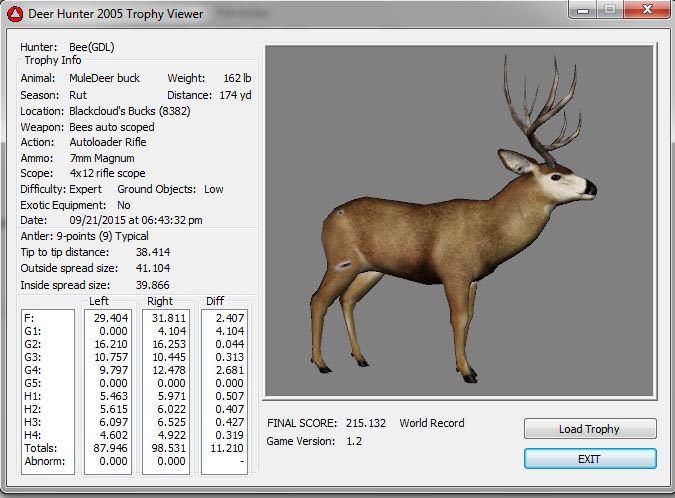Click the action value Autoloader Rifle
Image resolution: width=675 pixels, height=498 pixels.
point(108,142)
